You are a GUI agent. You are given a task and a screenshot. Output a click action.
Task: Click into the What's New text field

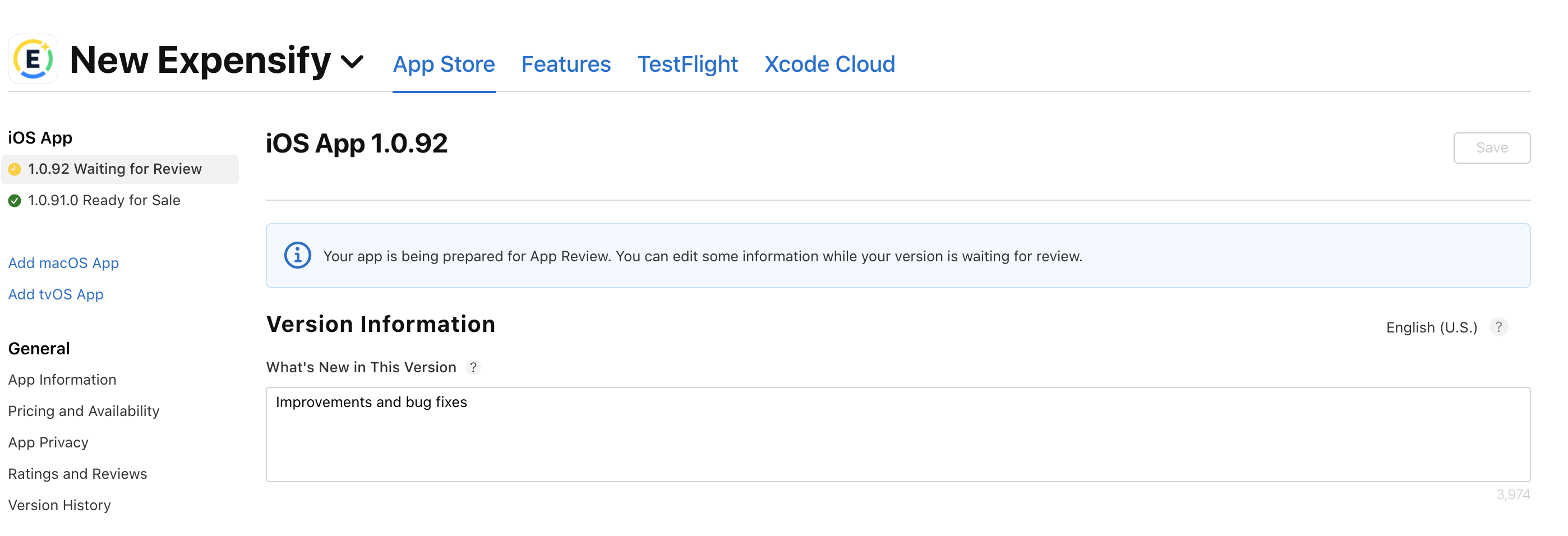pyautogui.click(x=898, y=435)
